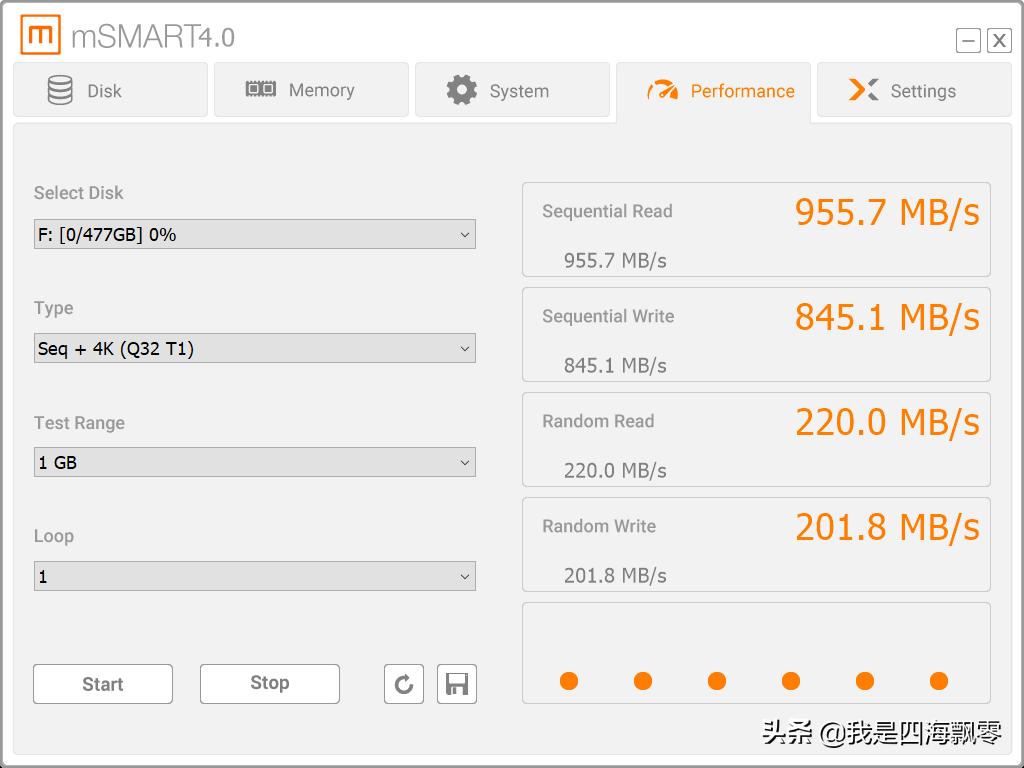The height and width of the screenshot is (768, 1024).
Task: Click the first orange progress dot
Action: 569,681
